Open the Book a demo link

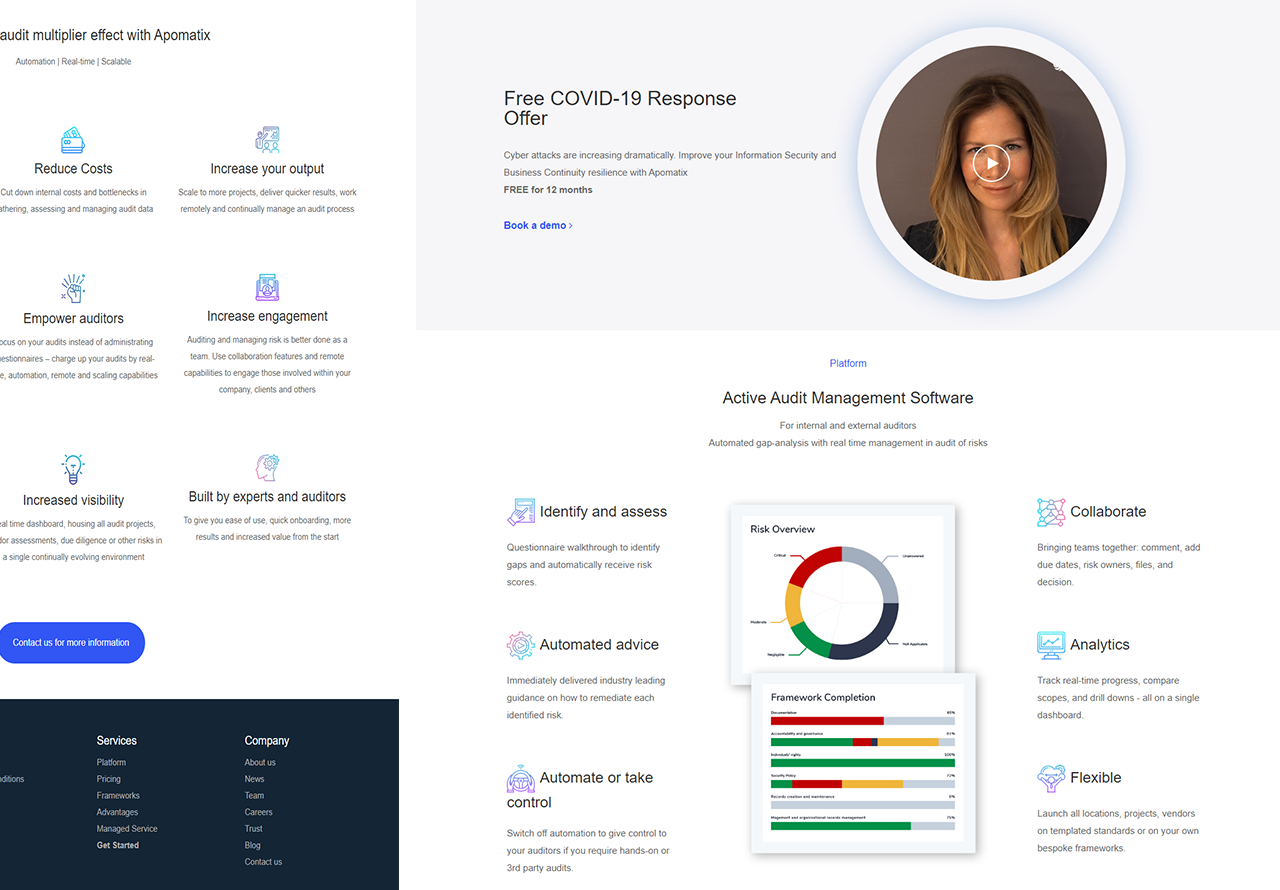(538, 226)
